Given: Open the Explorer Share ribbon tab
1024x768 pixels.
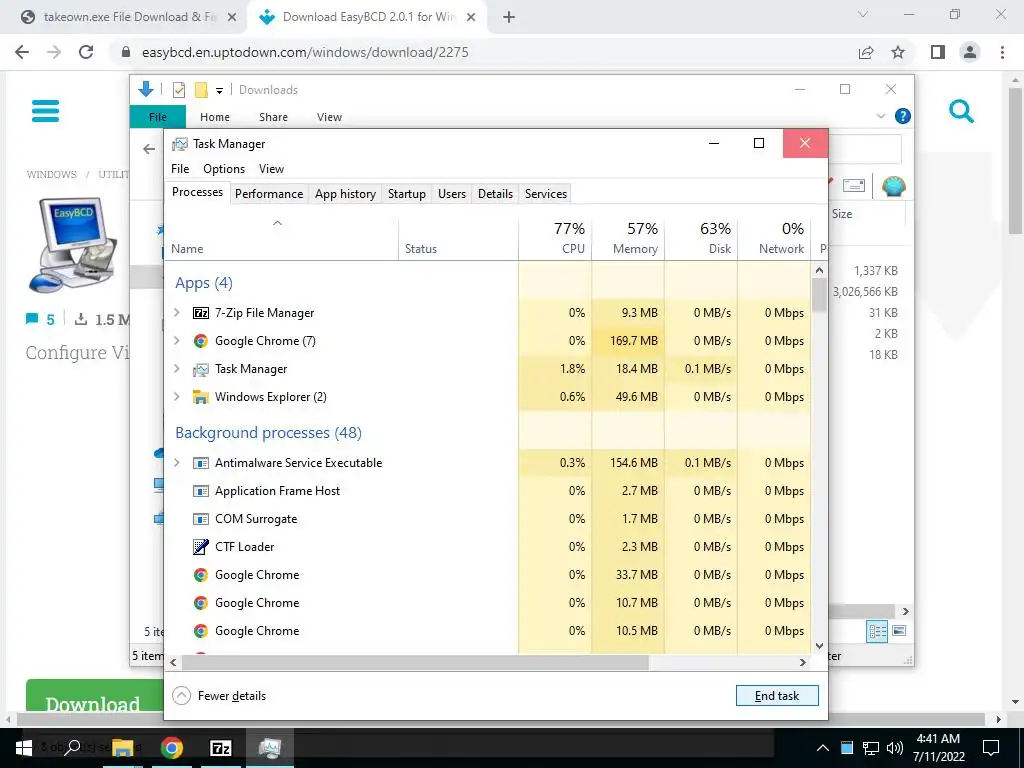Looking at the screenshot, I should (273, 117).
